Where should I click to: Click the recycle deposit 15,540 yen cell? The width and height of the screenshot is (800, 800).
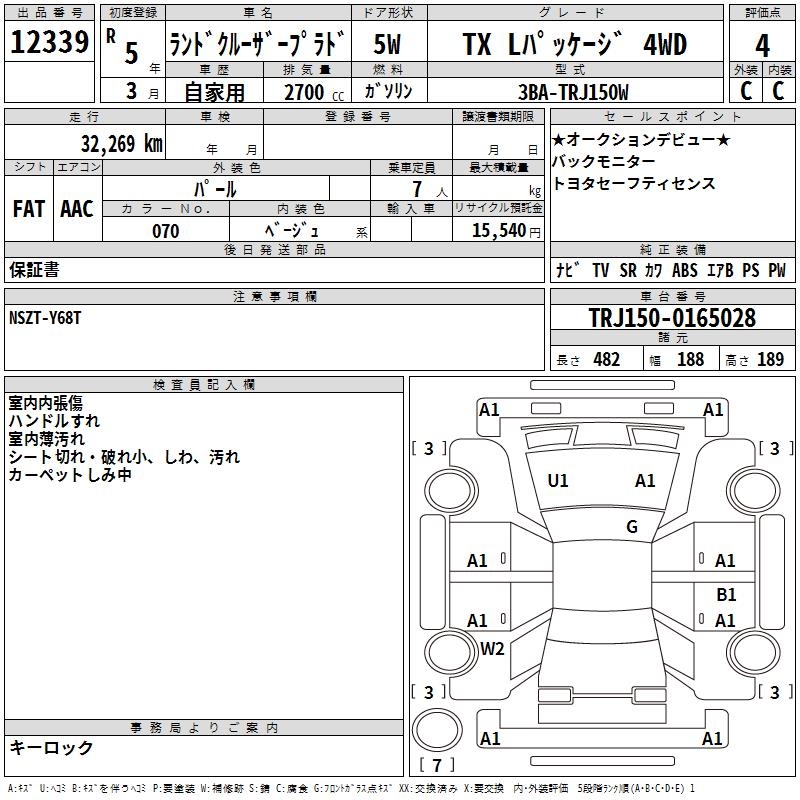coord(498,230)
